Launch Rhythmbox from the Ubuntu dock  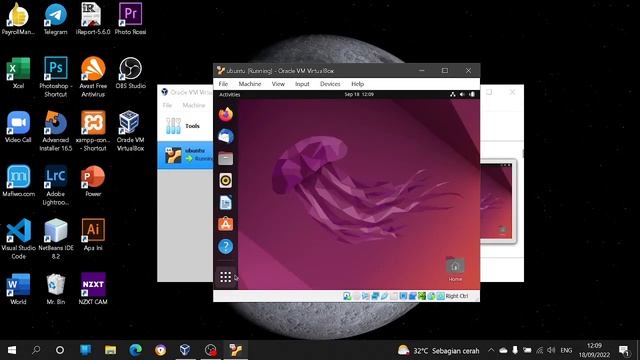[x=226, y=180]
